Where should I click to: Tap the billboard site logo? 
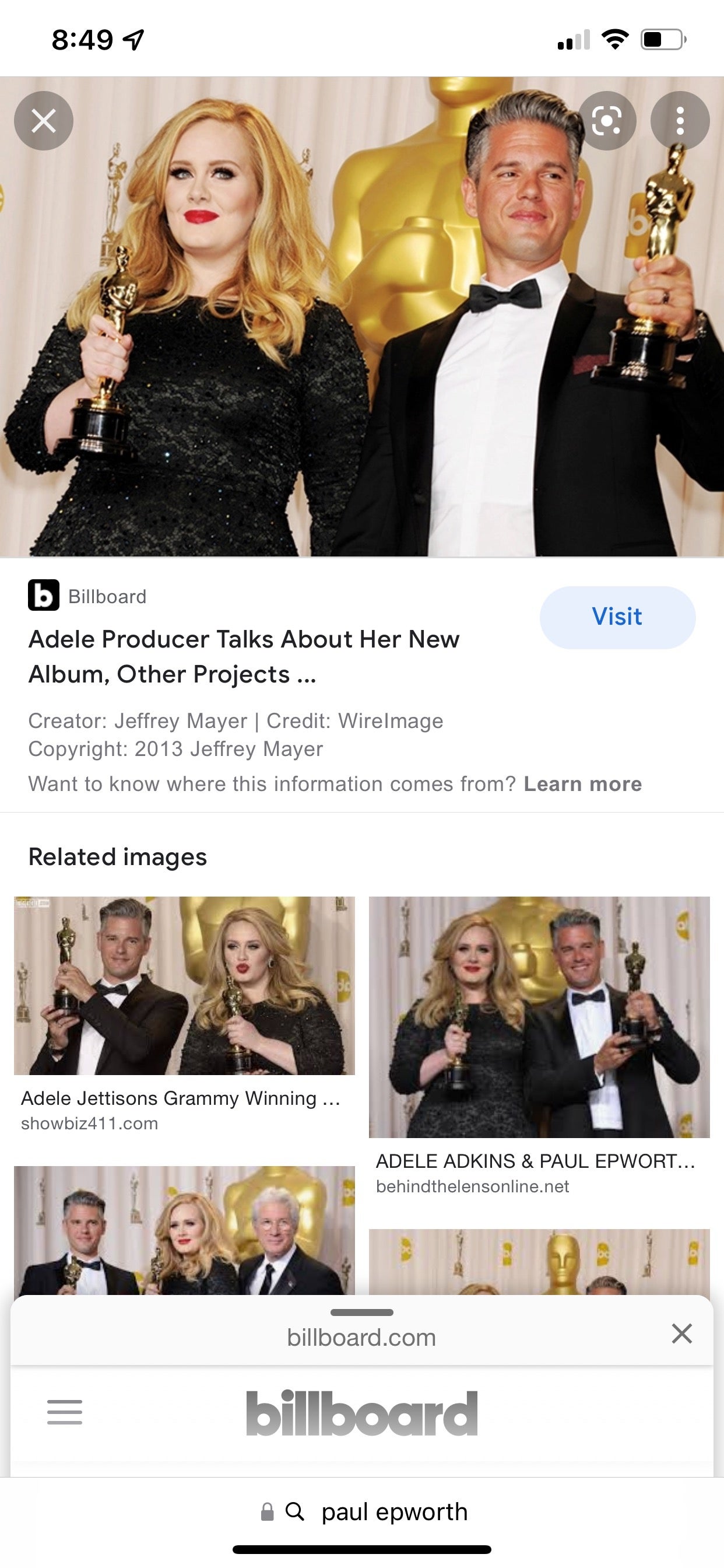(362, 1413)
